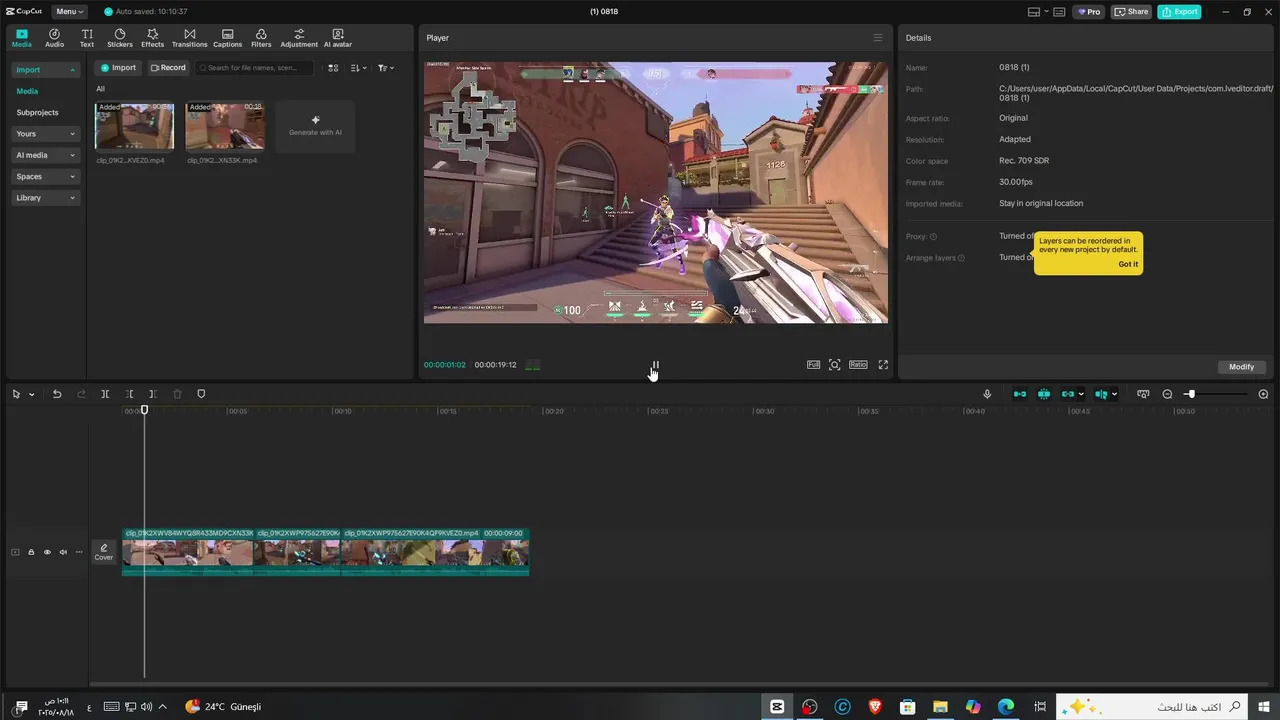
Task: Toggle the linkage button
Action: 1067,394
